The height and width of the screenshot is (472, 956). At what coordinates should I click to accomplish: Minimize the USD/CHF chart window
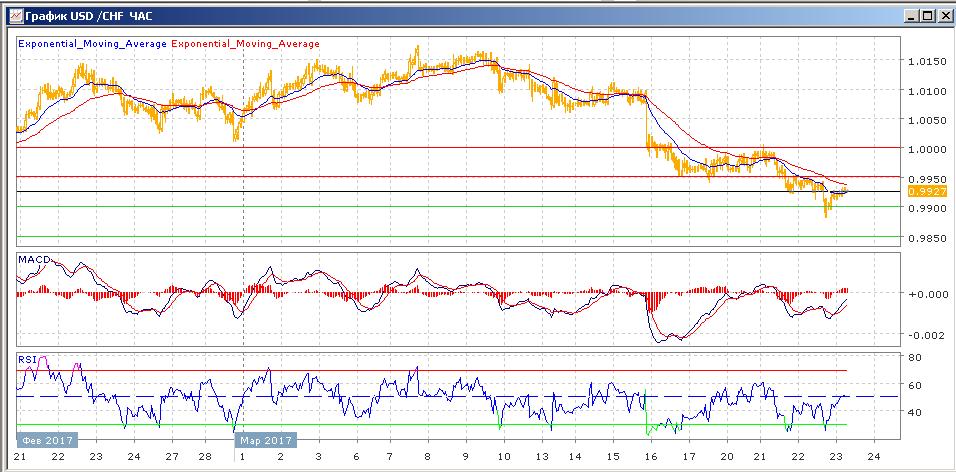coord(910,16)
